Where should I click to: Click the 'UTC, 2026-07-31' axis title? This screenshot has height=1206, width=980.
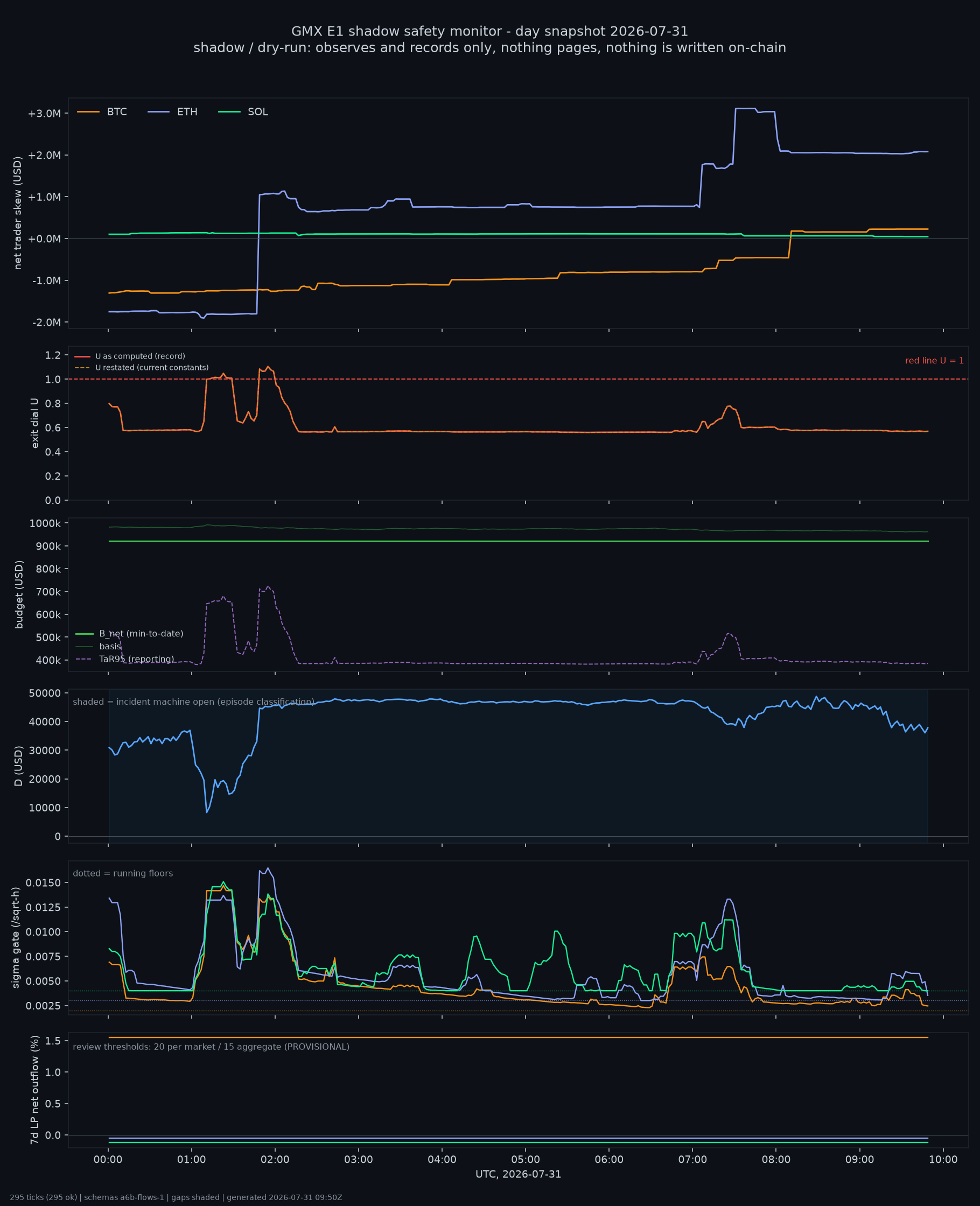coord(518,1174)
